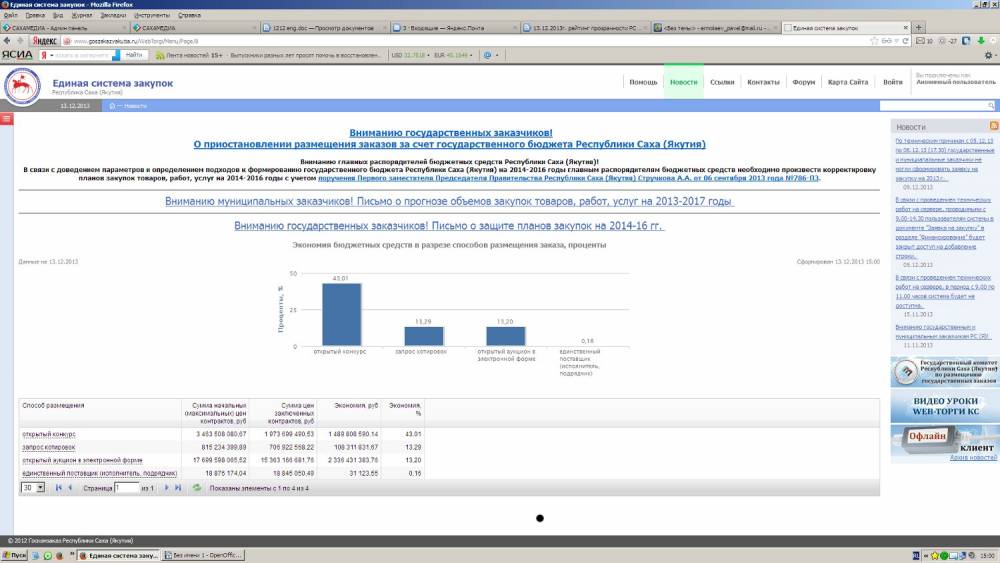Open "Карта Сайта" in top navigation
The image size is (1000, 563).
coord(847,82)
